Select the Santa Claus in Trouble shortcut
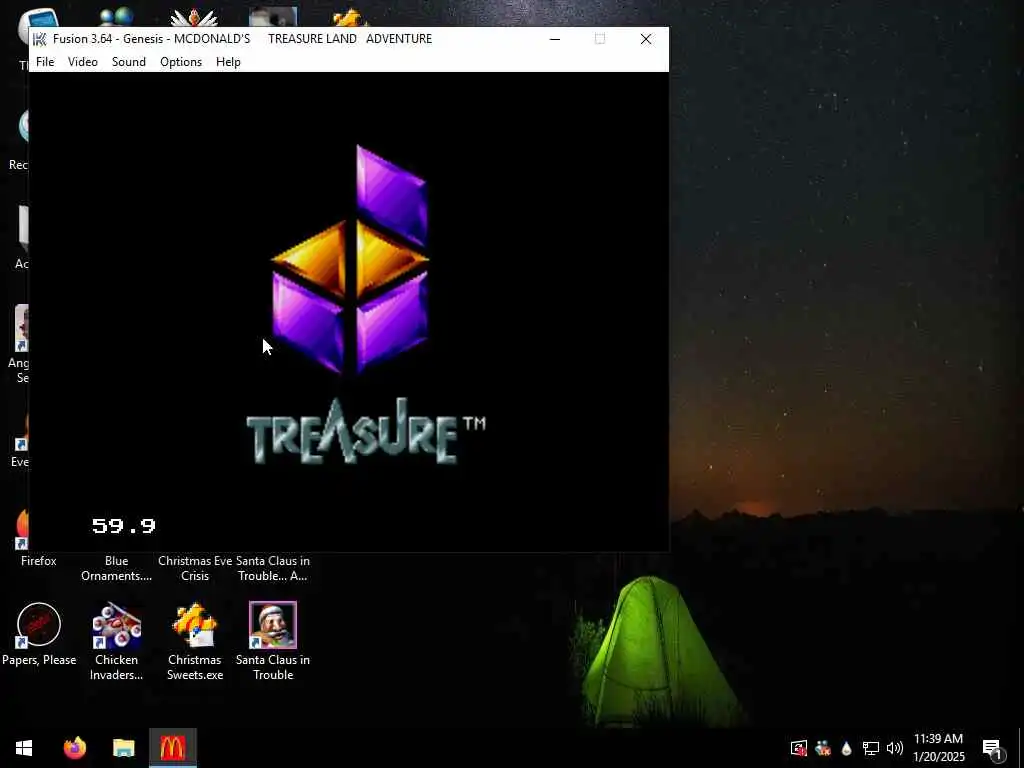This screenshot has width=1024, height=768. [x=273, y=641]
